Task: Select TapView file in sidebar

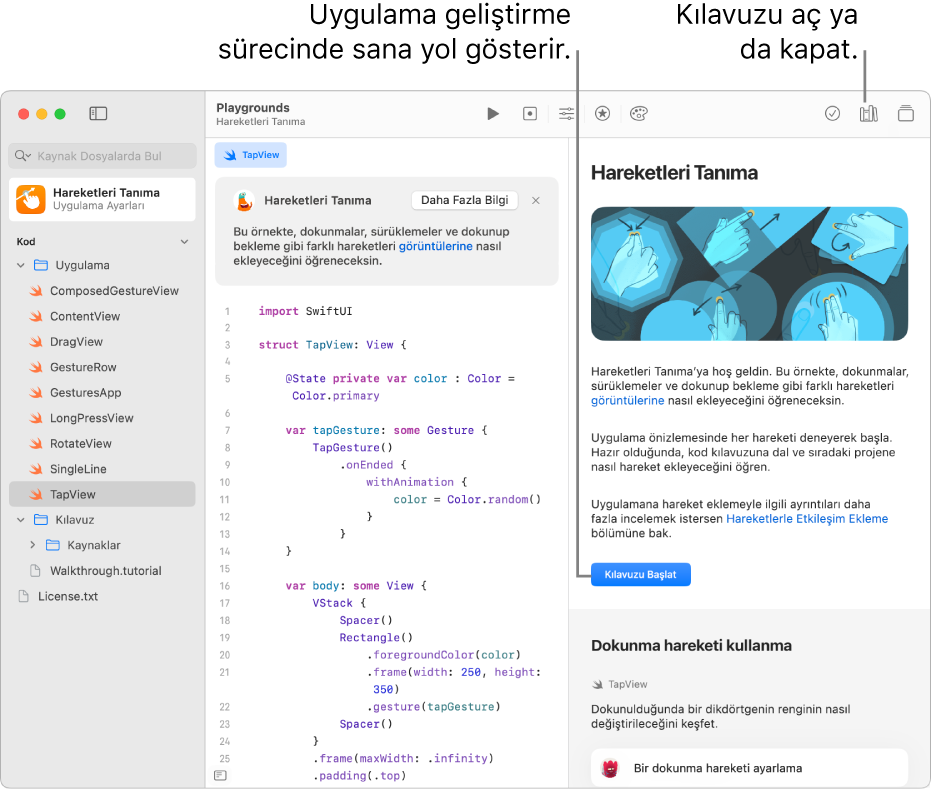Action: 103,494
